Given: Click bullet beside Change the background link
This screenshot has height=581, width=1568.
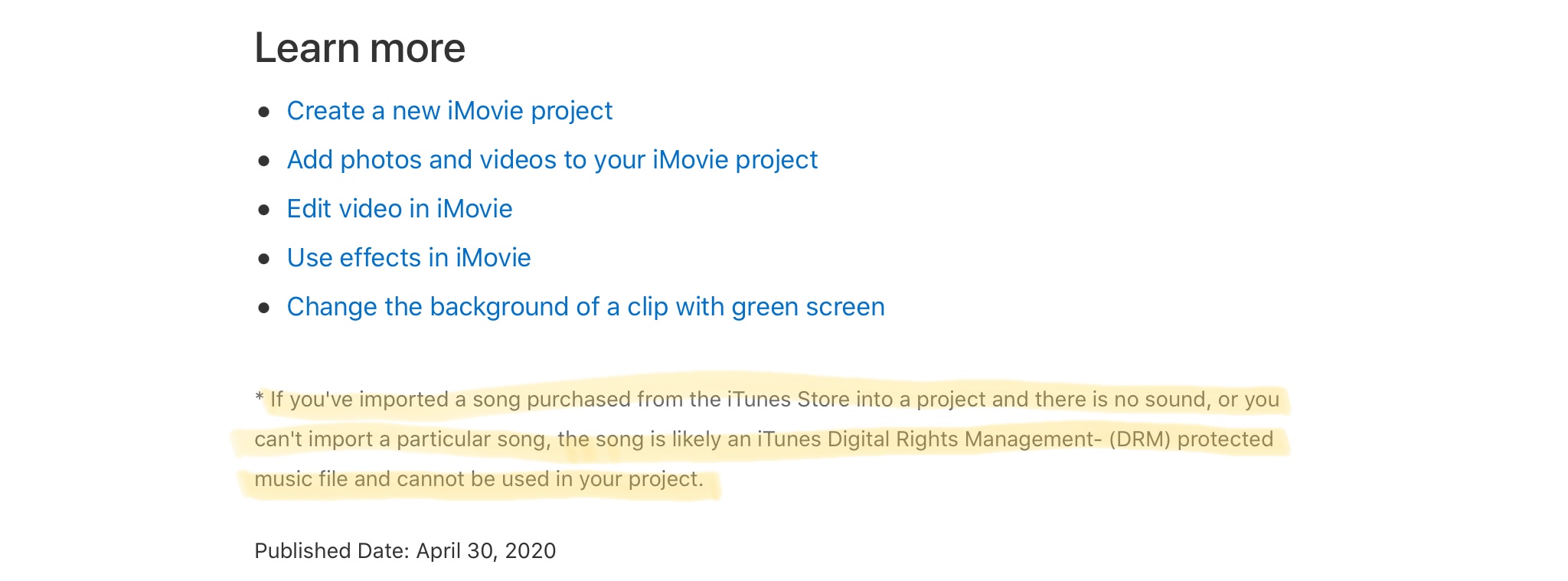Looking at the screenshot, I should pos(264,308).
